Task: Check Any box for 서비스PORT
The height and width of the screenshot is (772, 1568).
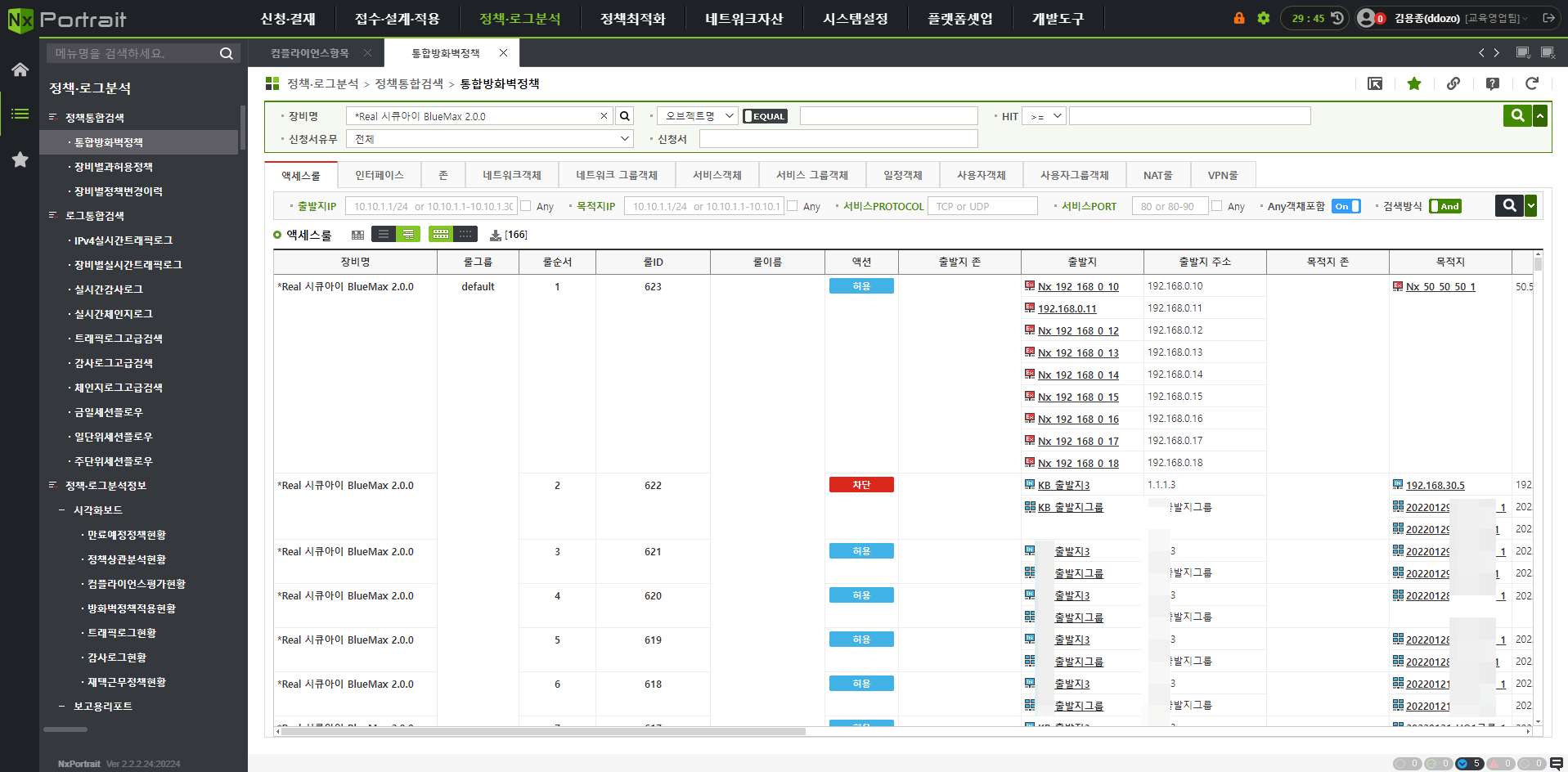Action: pyautogui.click(x=1217, y=206)
